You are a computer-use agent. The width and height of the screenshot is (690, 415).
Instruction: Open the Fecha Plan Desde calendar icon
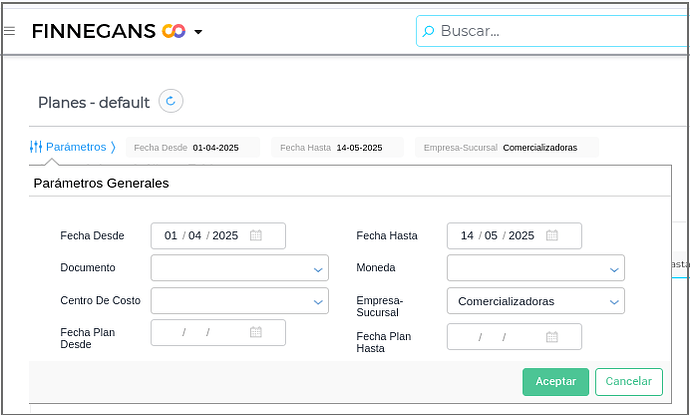256,332
